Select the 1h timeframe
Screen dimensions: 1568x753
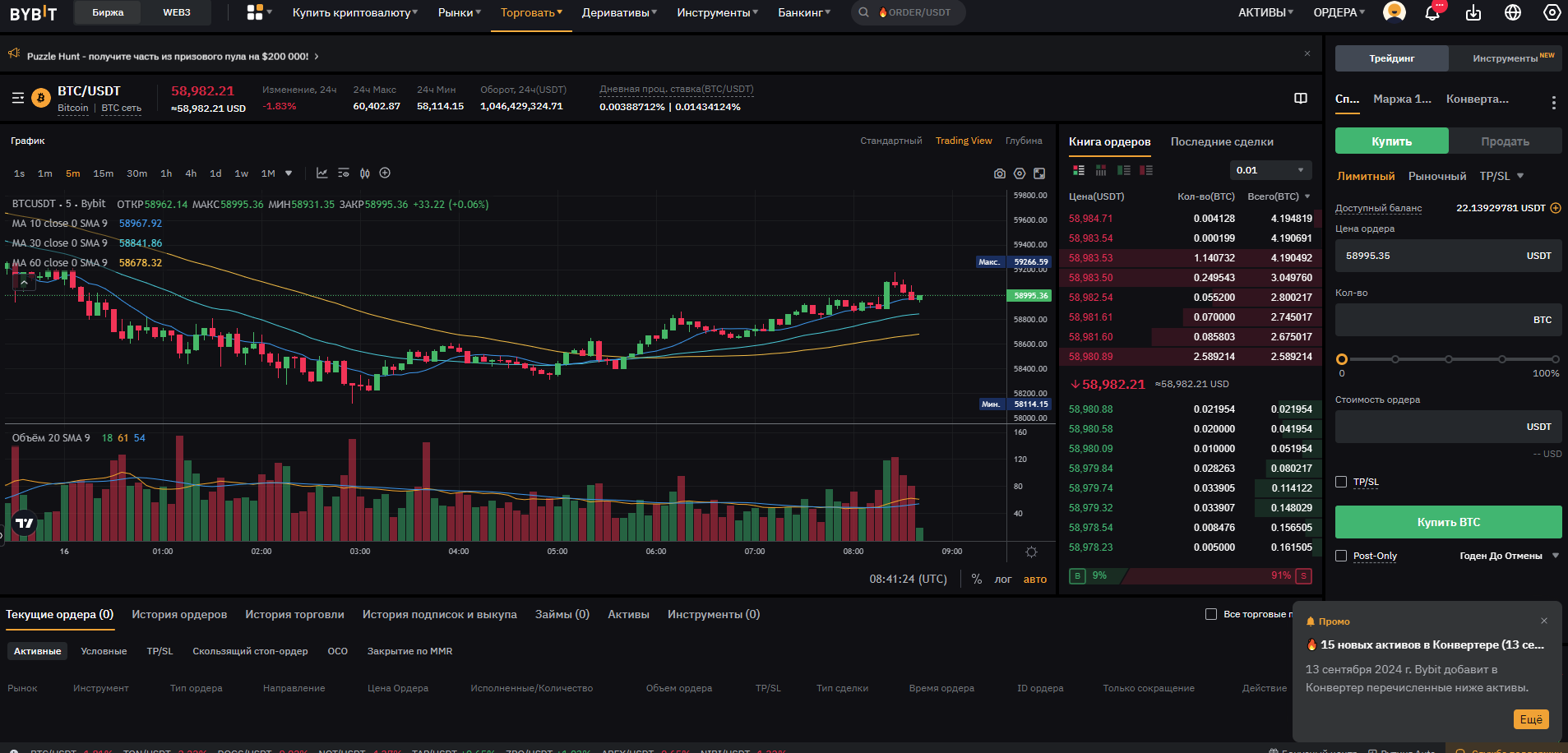(166, 173)
